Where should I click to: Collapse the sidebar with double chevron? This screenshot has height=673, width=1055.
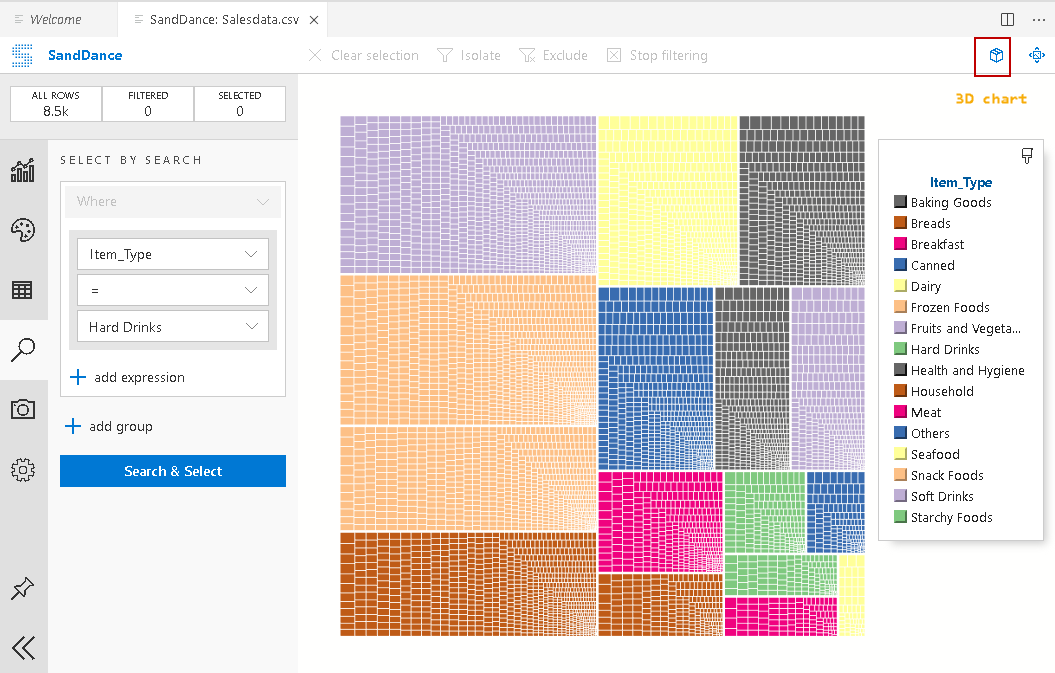pyautogui.click(x=23, y=648)
